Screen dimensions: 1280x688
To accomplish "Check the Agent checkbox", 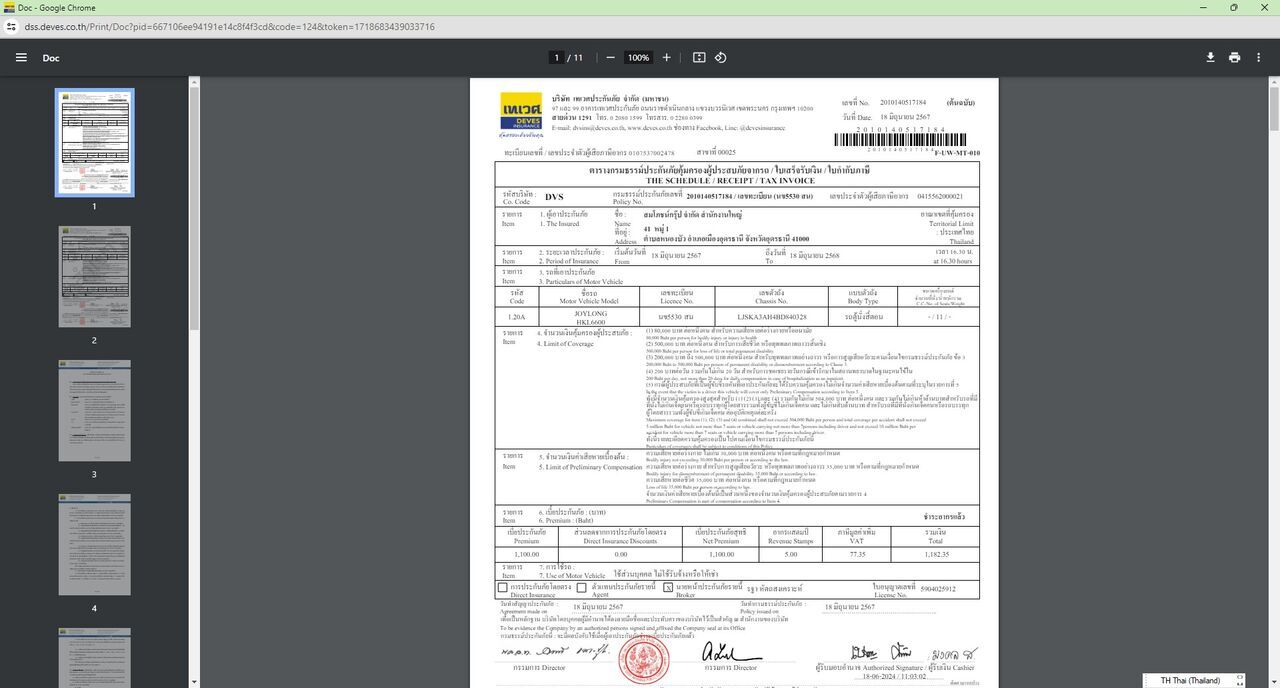I will pos(581,588).
